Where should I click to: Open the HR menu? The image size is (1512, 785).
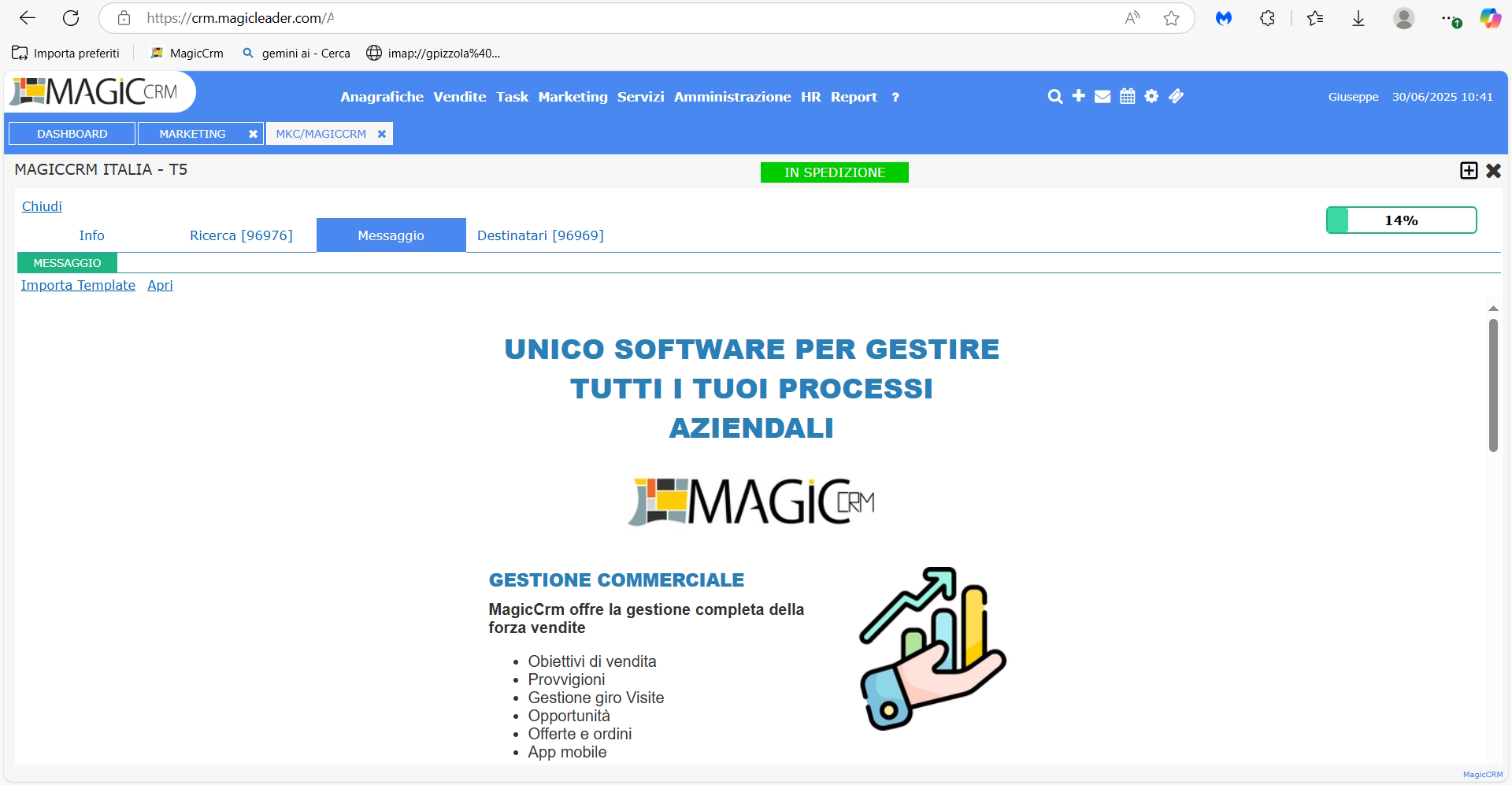click(x=811, y=97)
